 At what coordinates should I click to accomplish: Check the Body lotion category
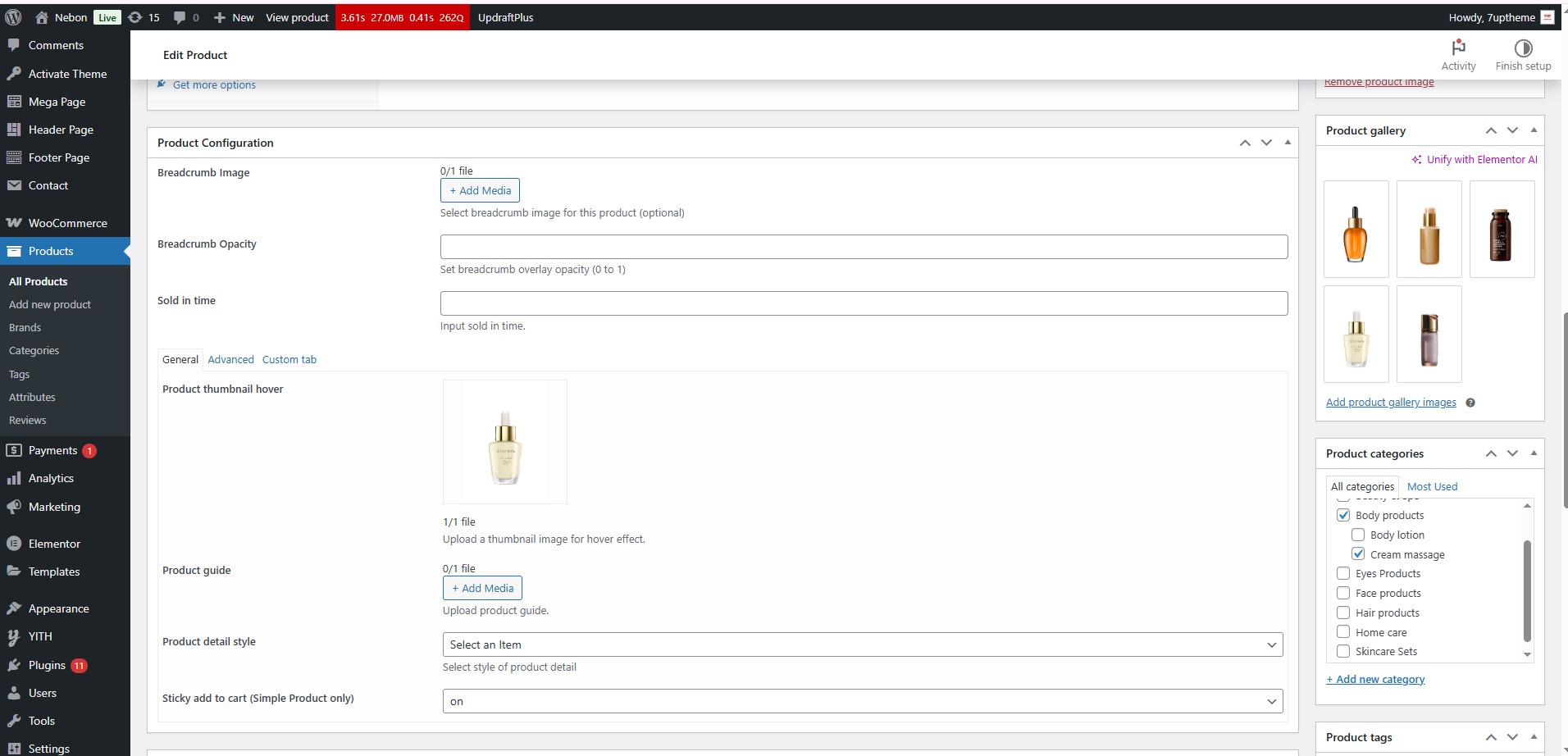point(1358,535)
